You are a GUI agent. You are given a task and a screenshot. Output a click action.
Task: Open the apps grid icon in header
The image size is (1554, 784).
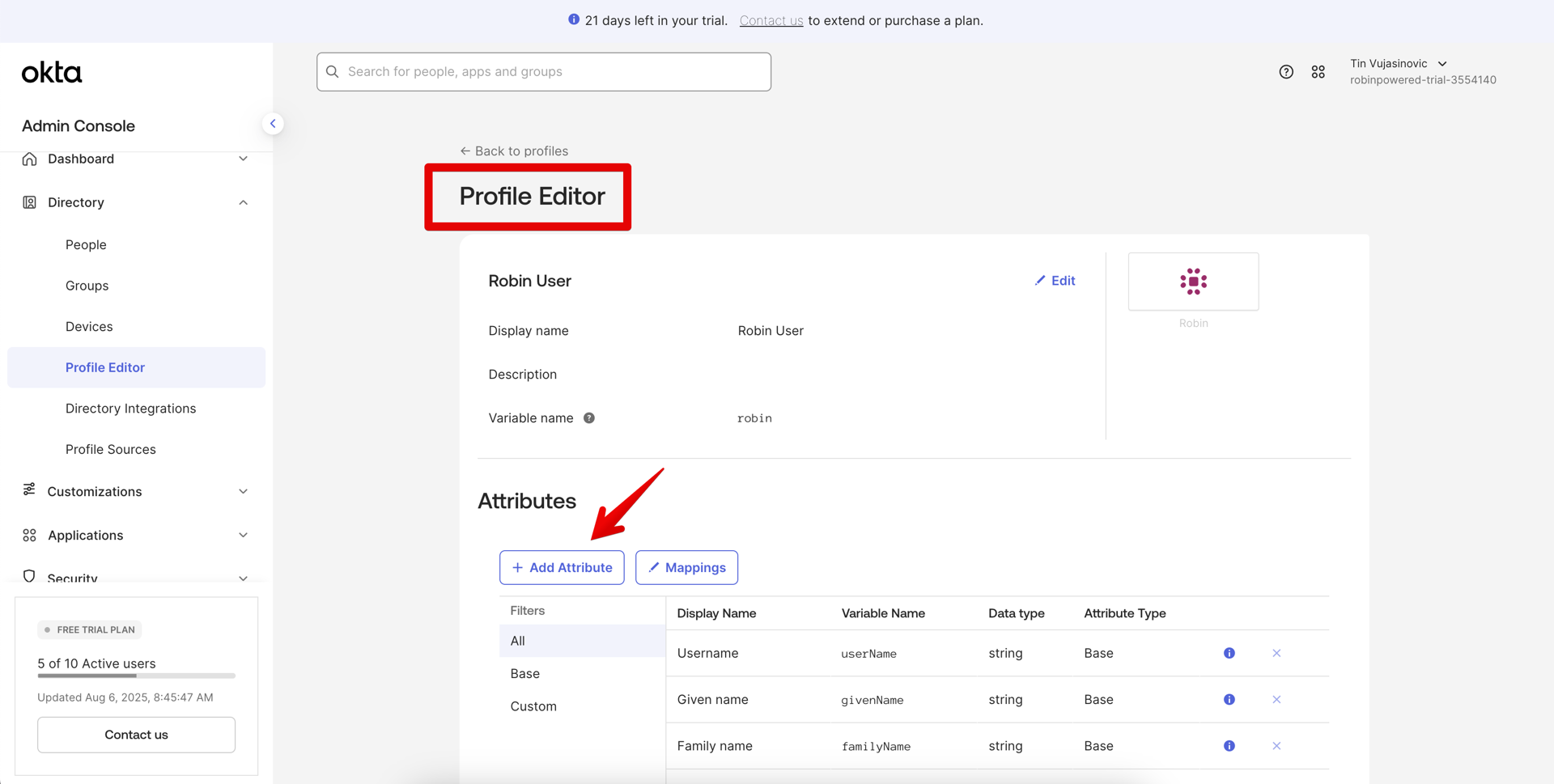(1318, 72)
